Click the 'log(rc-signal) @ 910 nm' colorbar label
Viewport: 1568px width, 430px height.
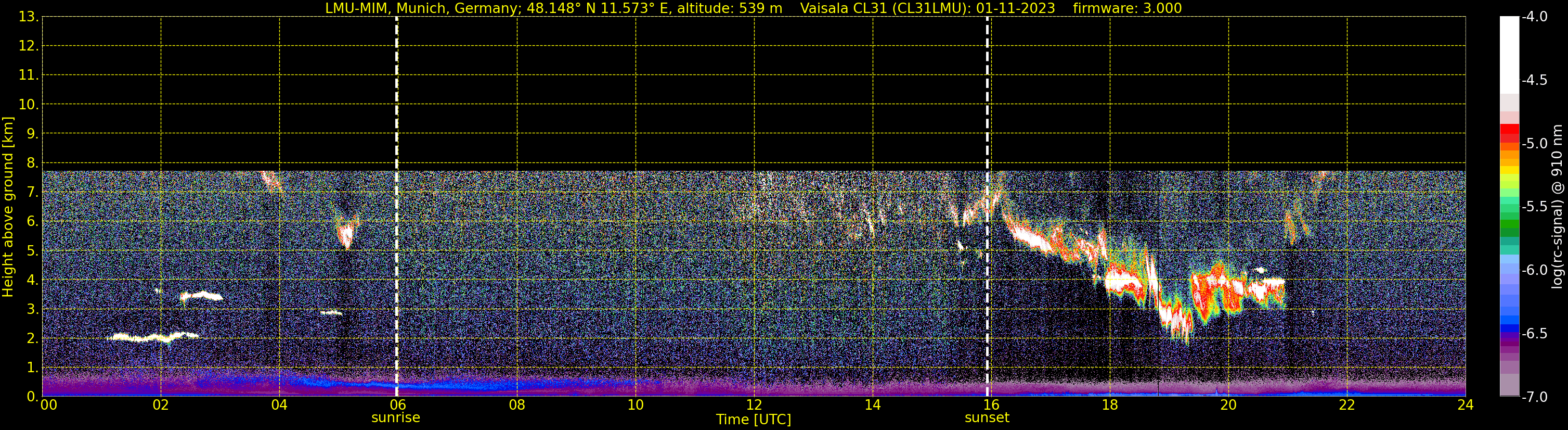[1557, 207]
